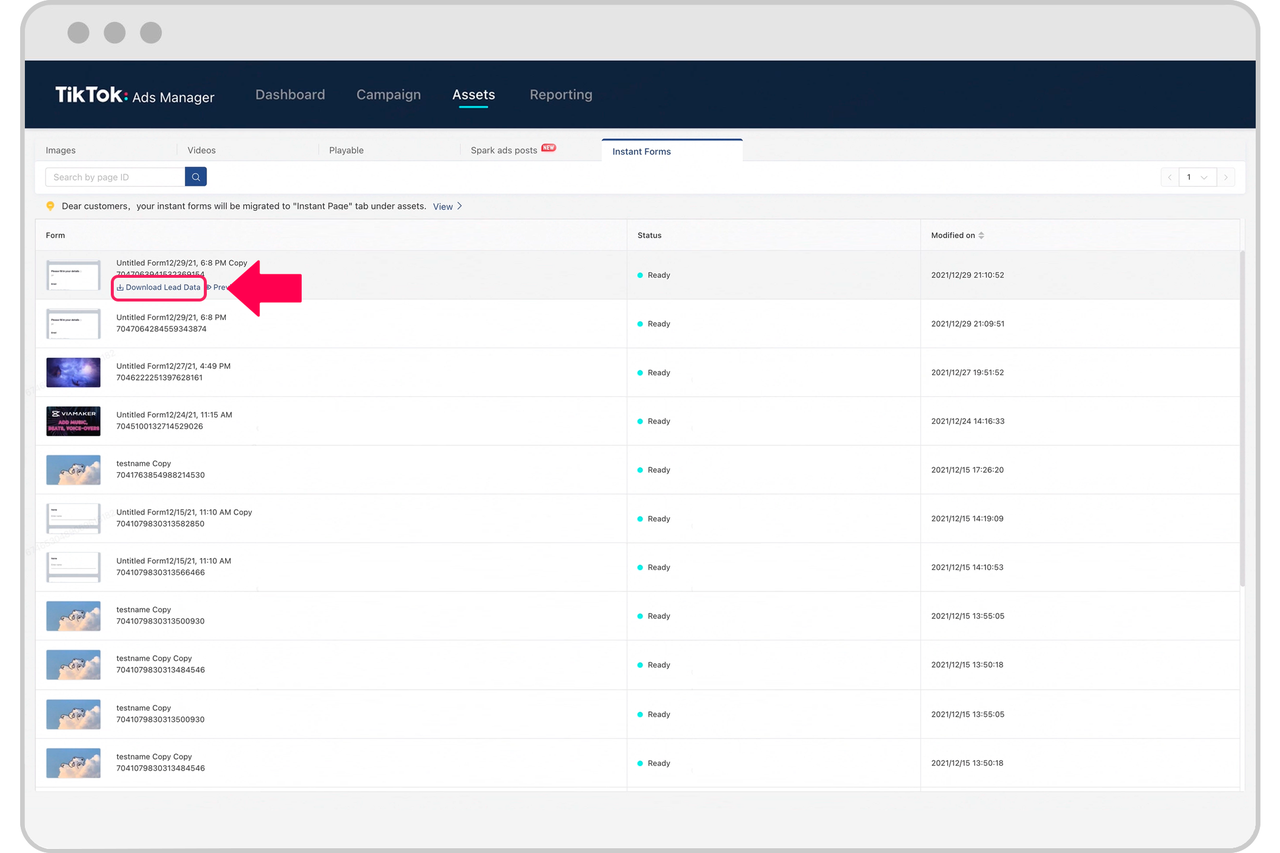Go to next page with right arrow
Screen dimensions: 1280x853
tap(1226, 177)
